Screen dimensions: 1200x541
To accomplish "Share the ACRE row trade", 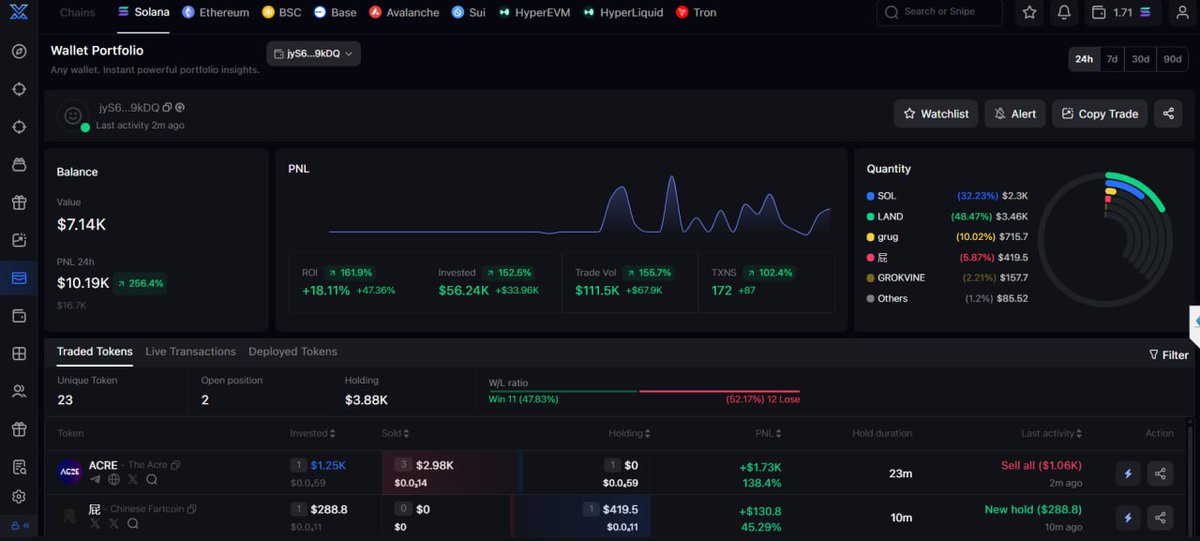I will point(1160,474).
